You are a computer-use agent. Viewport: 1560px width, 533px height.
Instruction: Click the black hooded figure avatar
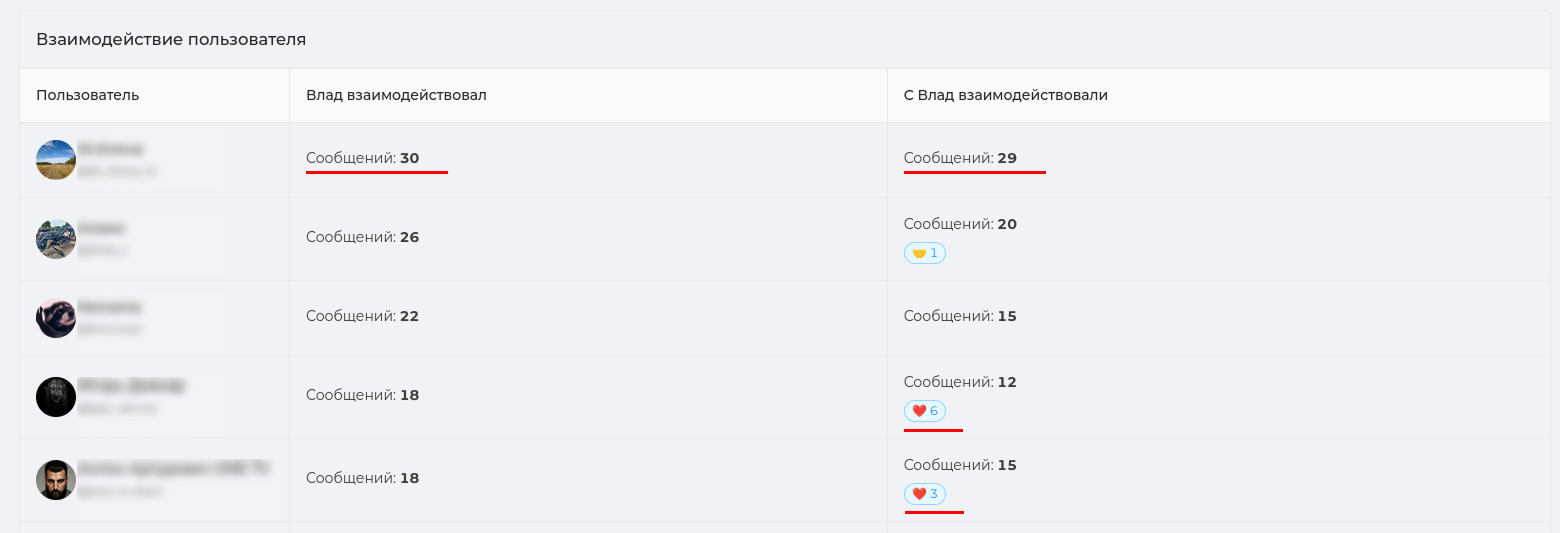coord(56,397)
